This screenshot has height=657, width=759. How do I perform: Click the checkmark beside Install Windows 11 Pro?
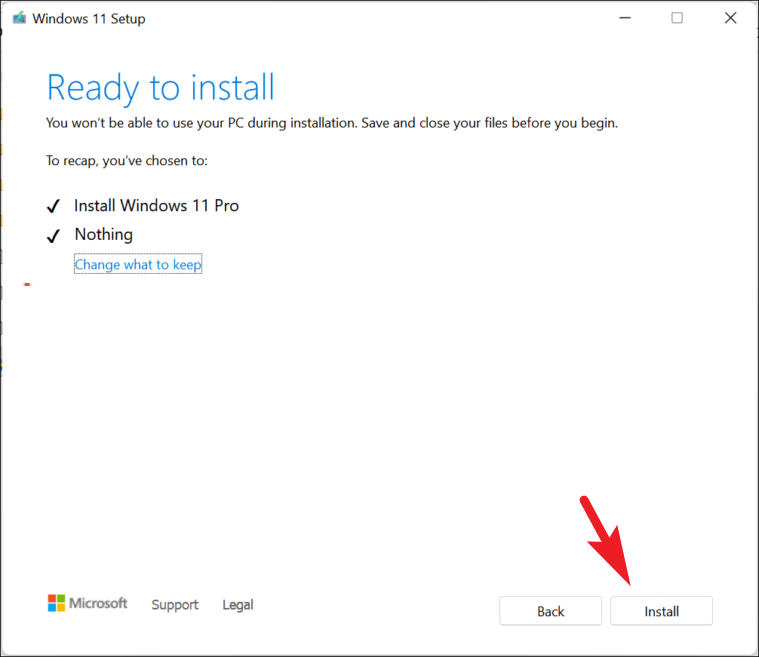click(x=53, y=206)
